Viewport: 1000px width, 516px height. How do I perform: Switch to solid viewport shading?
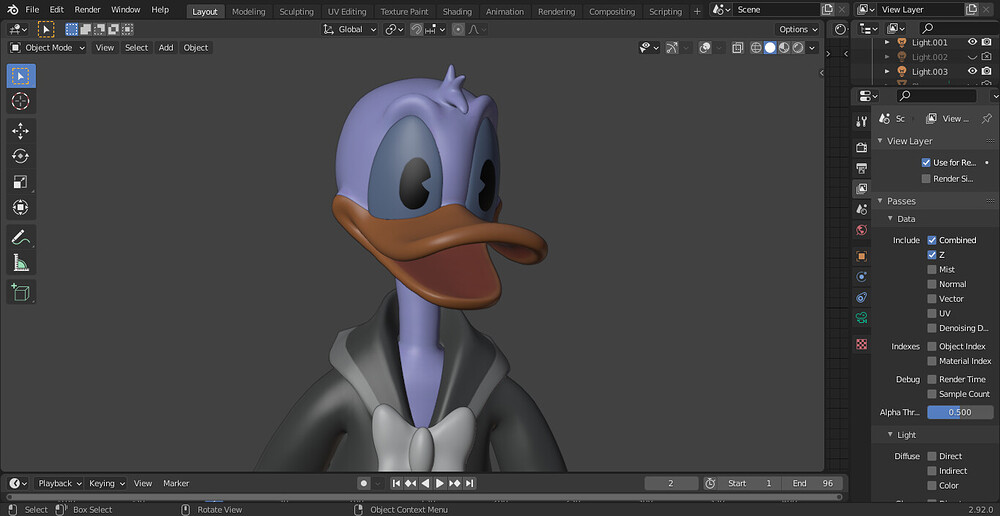click(770, 48)
